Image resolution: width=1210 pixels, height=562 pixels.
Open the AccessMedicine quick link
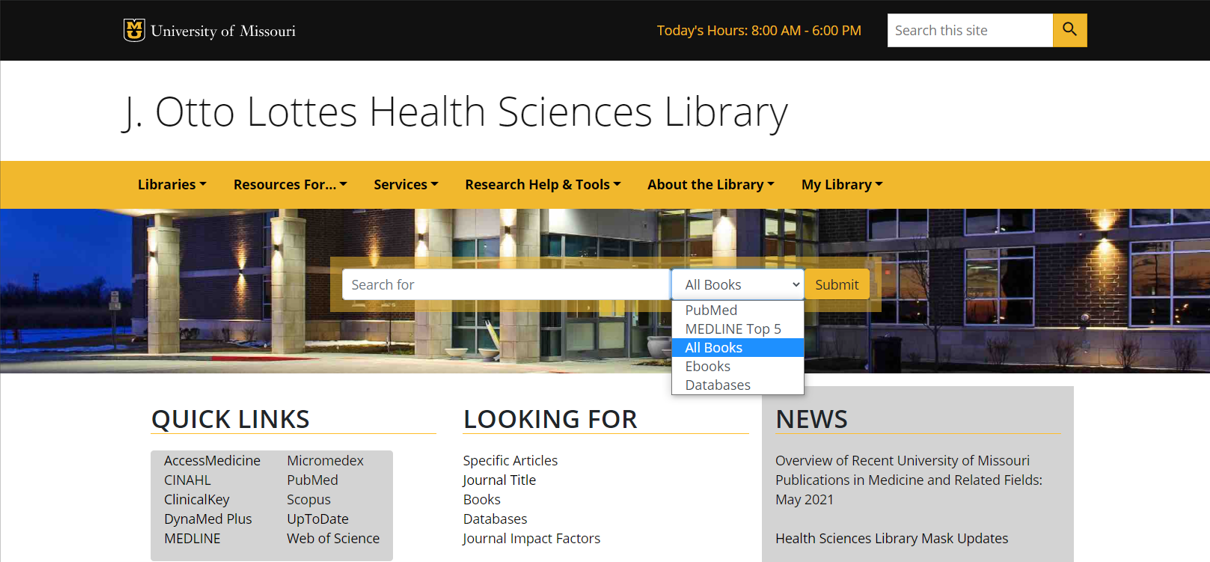point(212,461)
